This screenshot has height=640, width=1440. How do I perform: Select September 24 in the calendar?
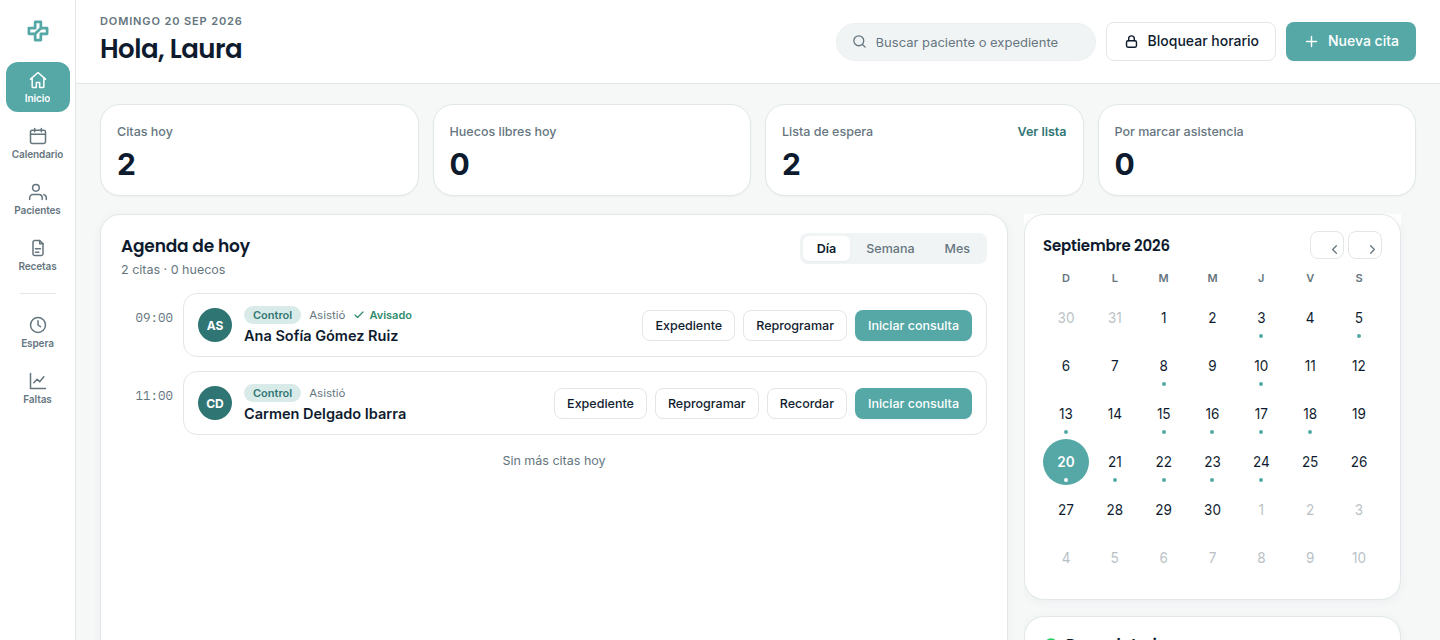pos(1261,462)
